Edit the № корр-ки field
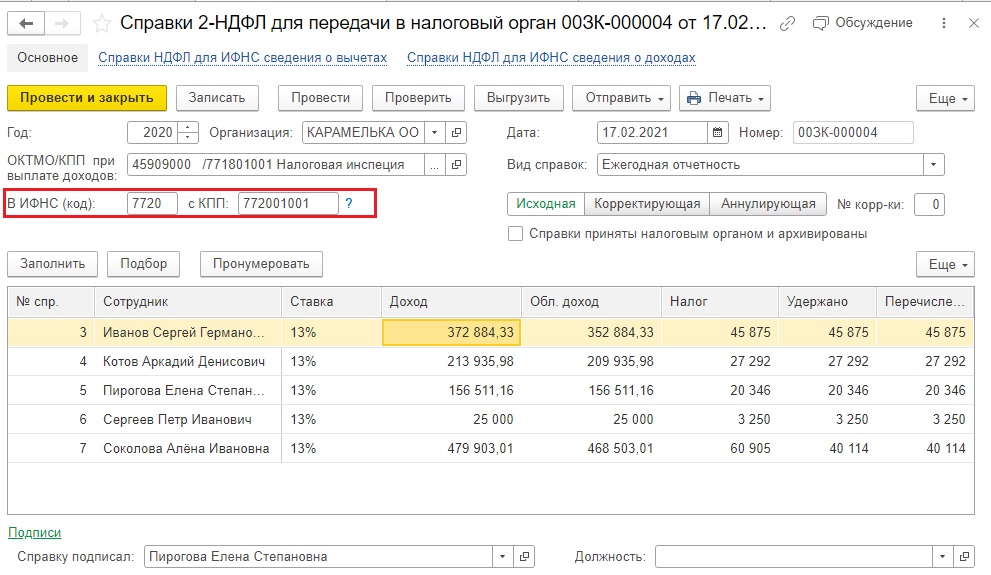Screen dimensions: 991x575 click(x=929, y=205)
